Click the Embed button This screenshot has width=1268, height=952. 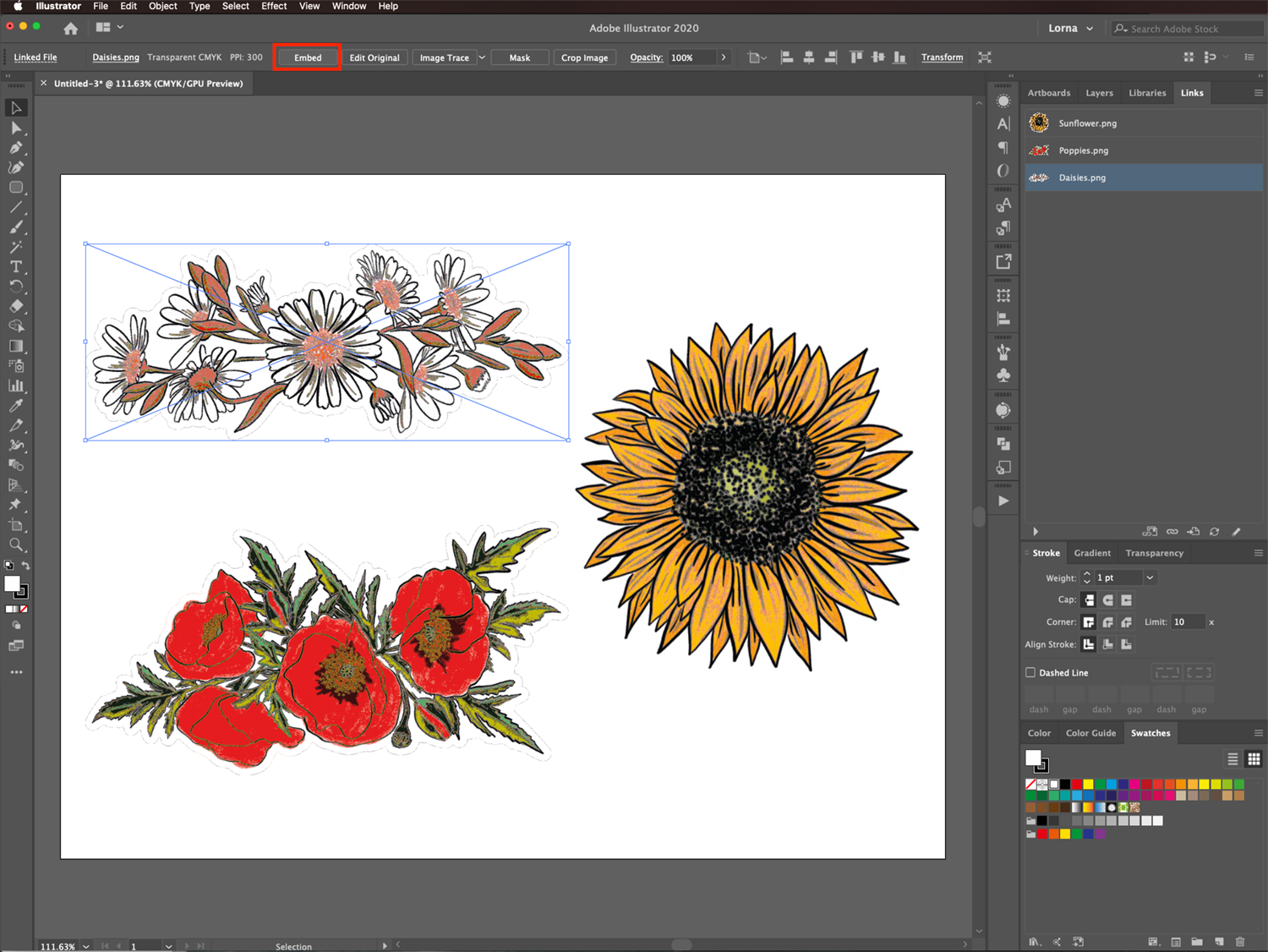(x=308, y=57)
